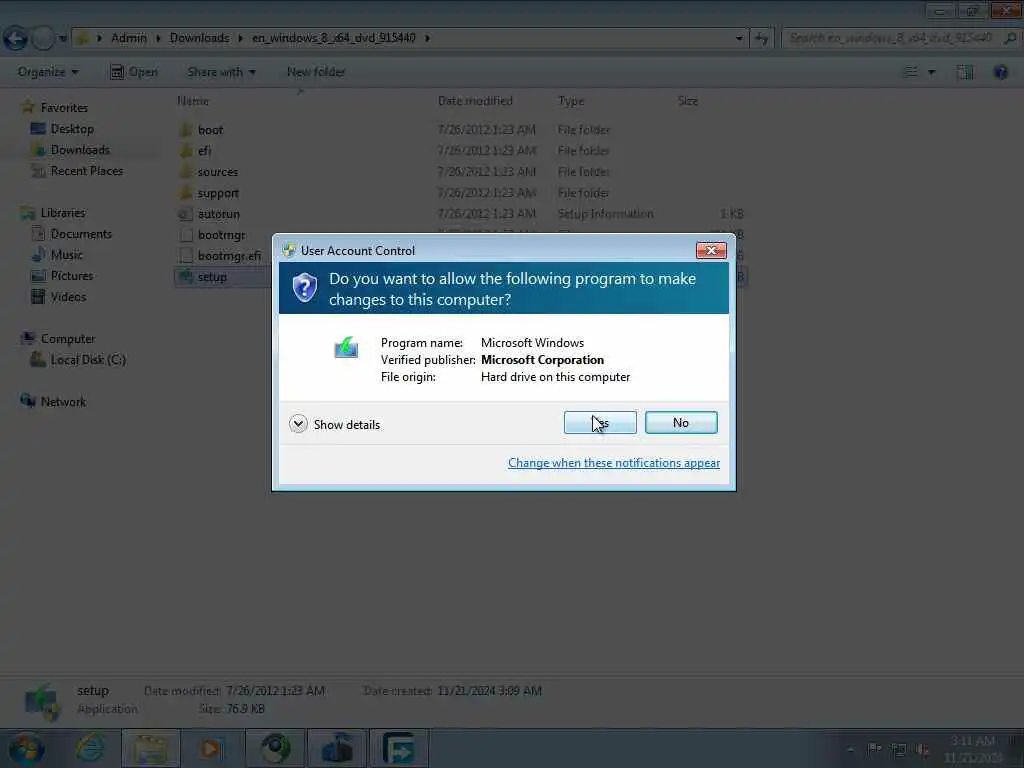Select the boot folder
Screen dimensions: 1024x768
(x=210, y=130)
